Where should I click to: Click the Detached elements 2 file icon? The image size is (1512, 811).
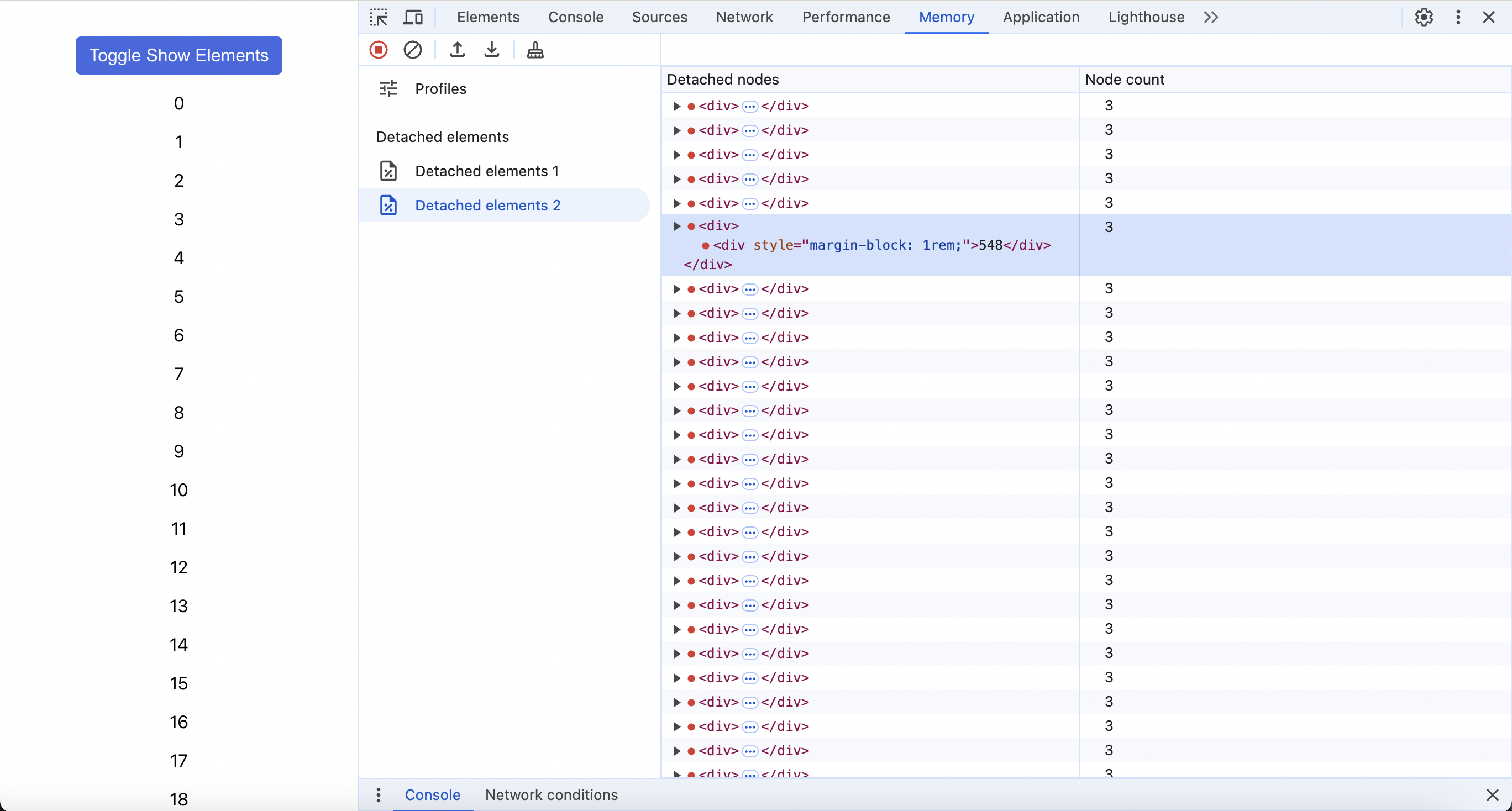(388, 205)
